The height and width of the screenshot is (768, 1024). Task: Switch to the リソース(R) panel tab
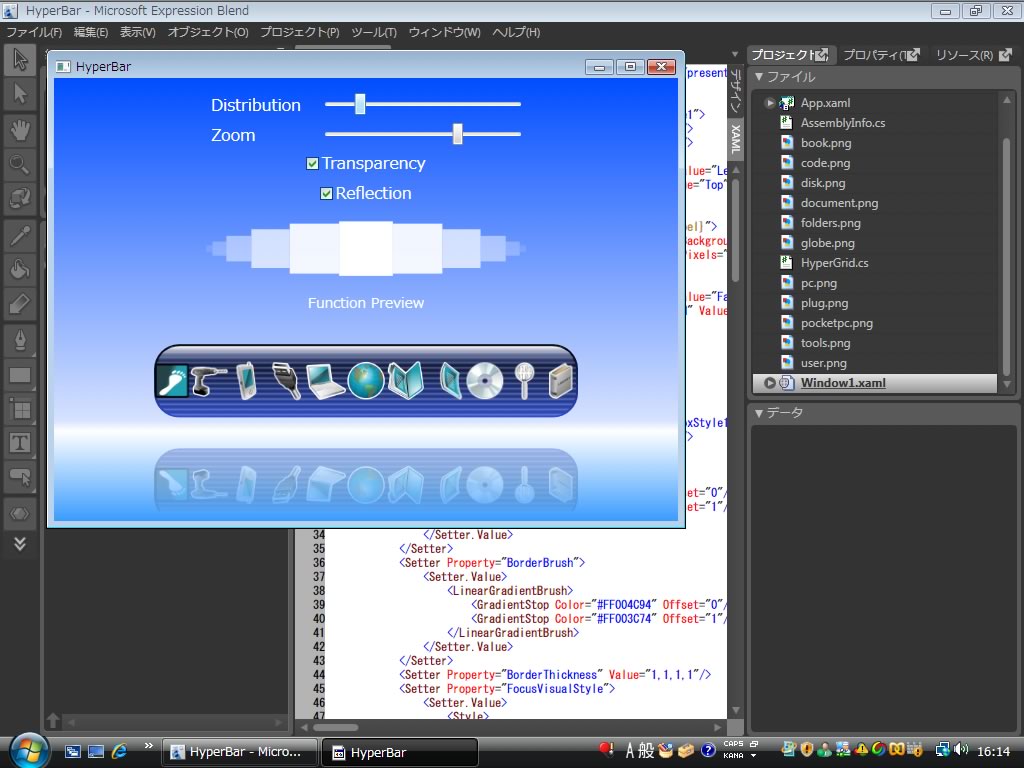[973, 55]
